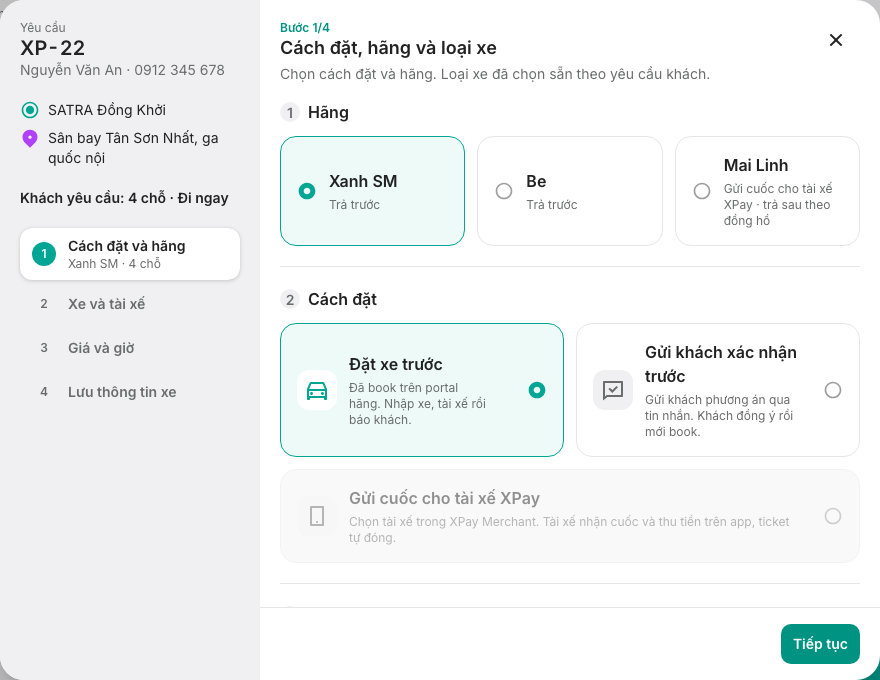Click the Hãng section heading
The width and height of the screenshot is (880, 680).
[x=328, y=113]
